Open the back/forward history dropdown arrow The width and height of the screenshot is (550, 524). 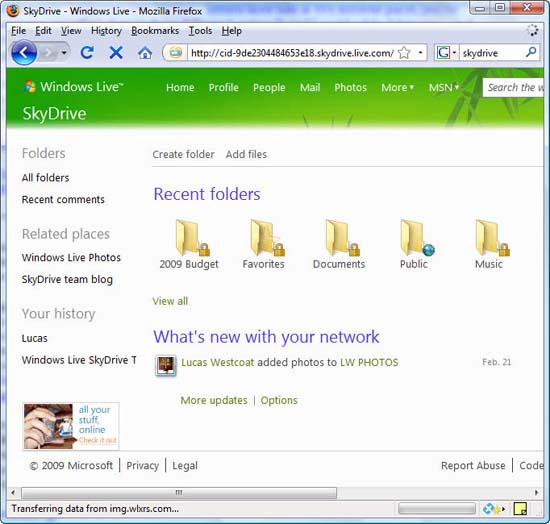pyautogui.click(x=64, y=53)
